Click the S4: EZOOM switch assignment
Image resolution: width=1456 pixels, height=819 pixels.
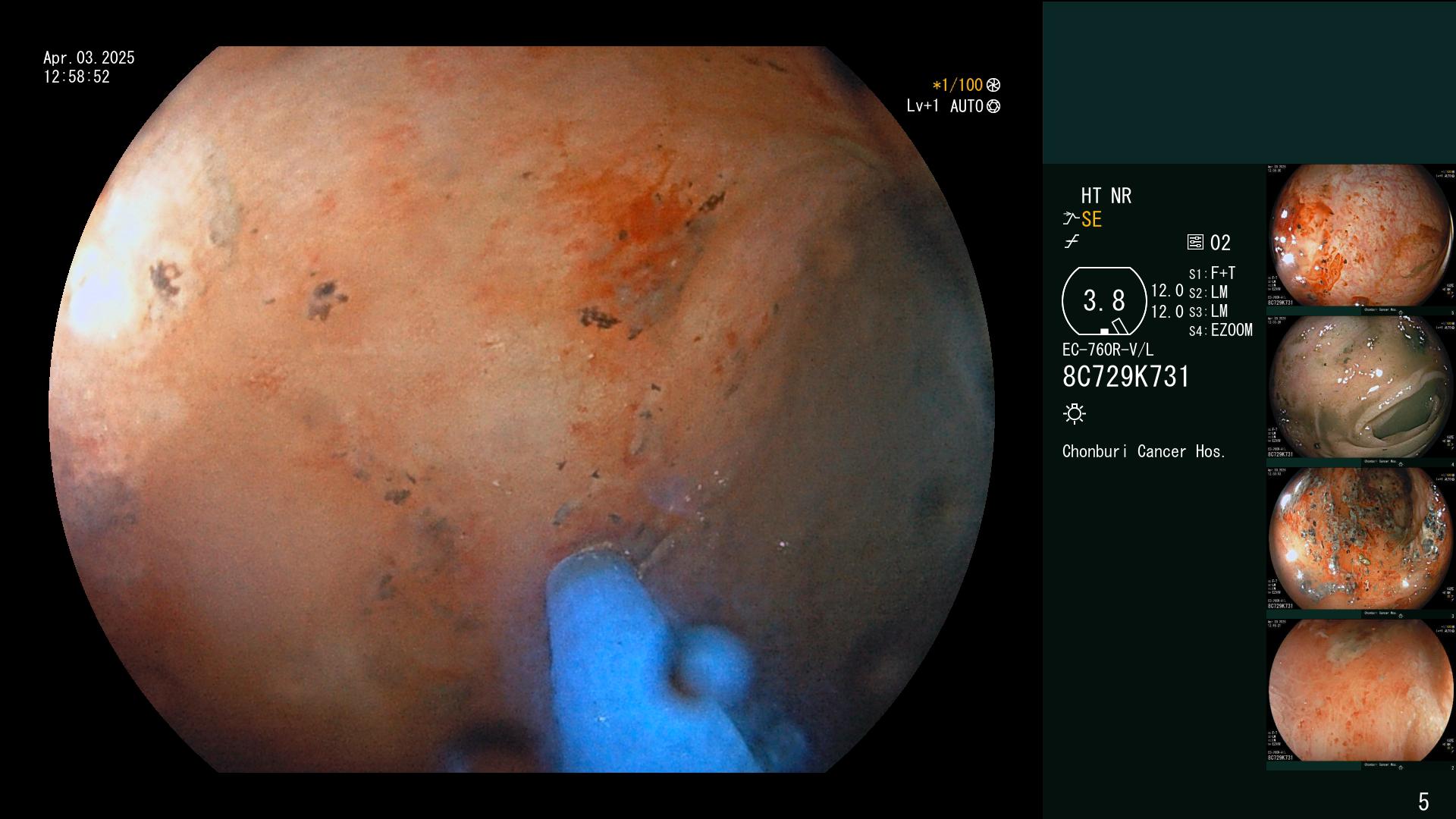click(1220, 331)
